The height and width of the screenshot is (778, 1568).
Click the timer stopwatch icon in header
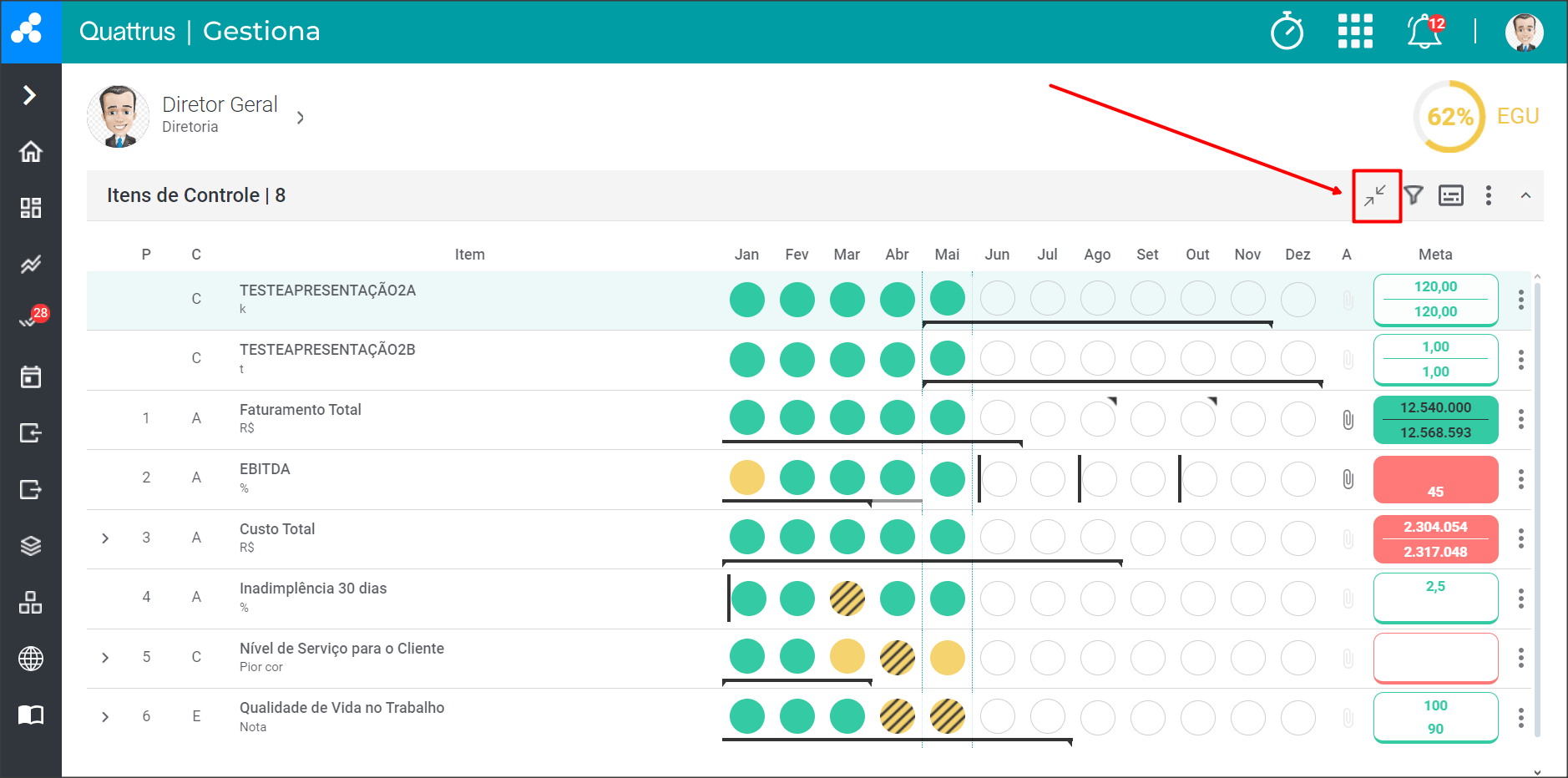(x=1287, y=32)
